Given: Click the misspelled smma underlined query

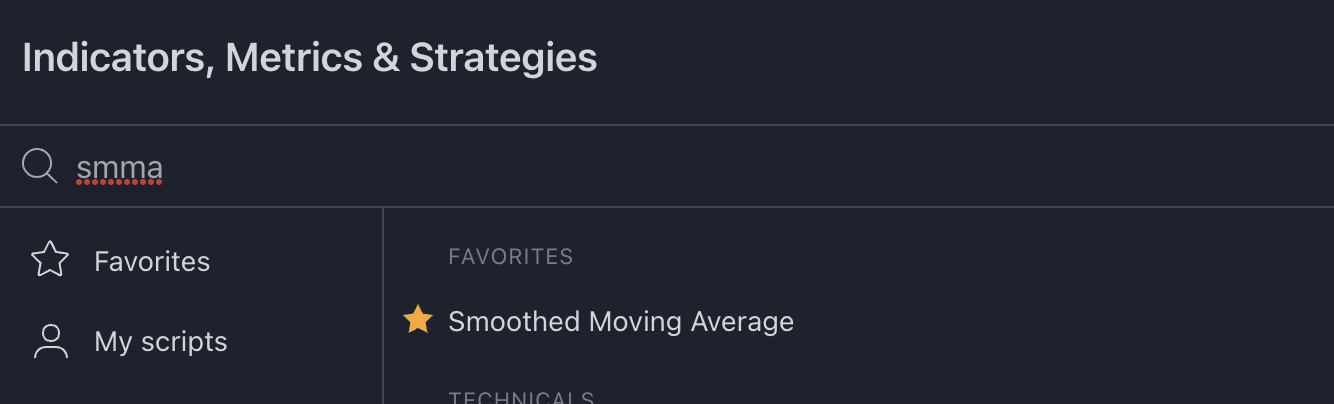Looking at the screenshot, I should (119, 168).
